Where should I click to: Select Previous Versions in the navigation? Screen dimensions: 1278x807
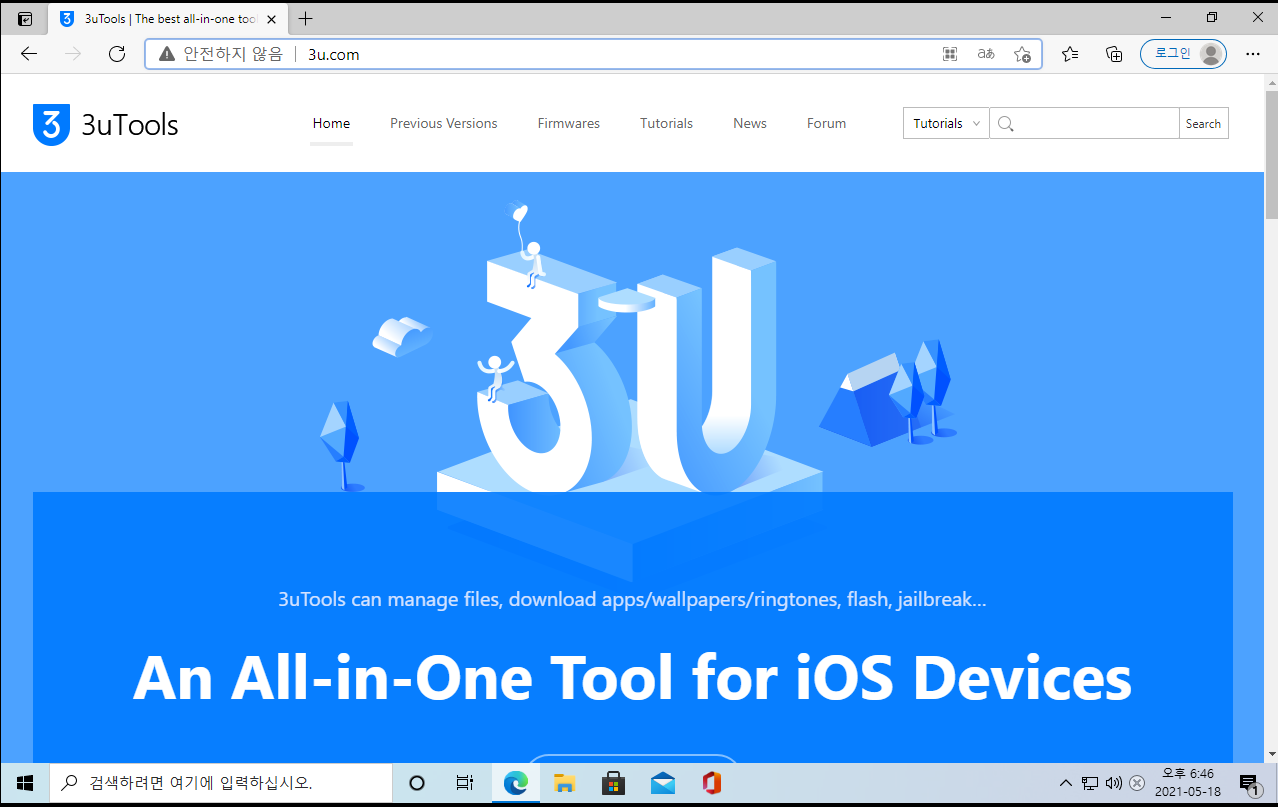443,123
